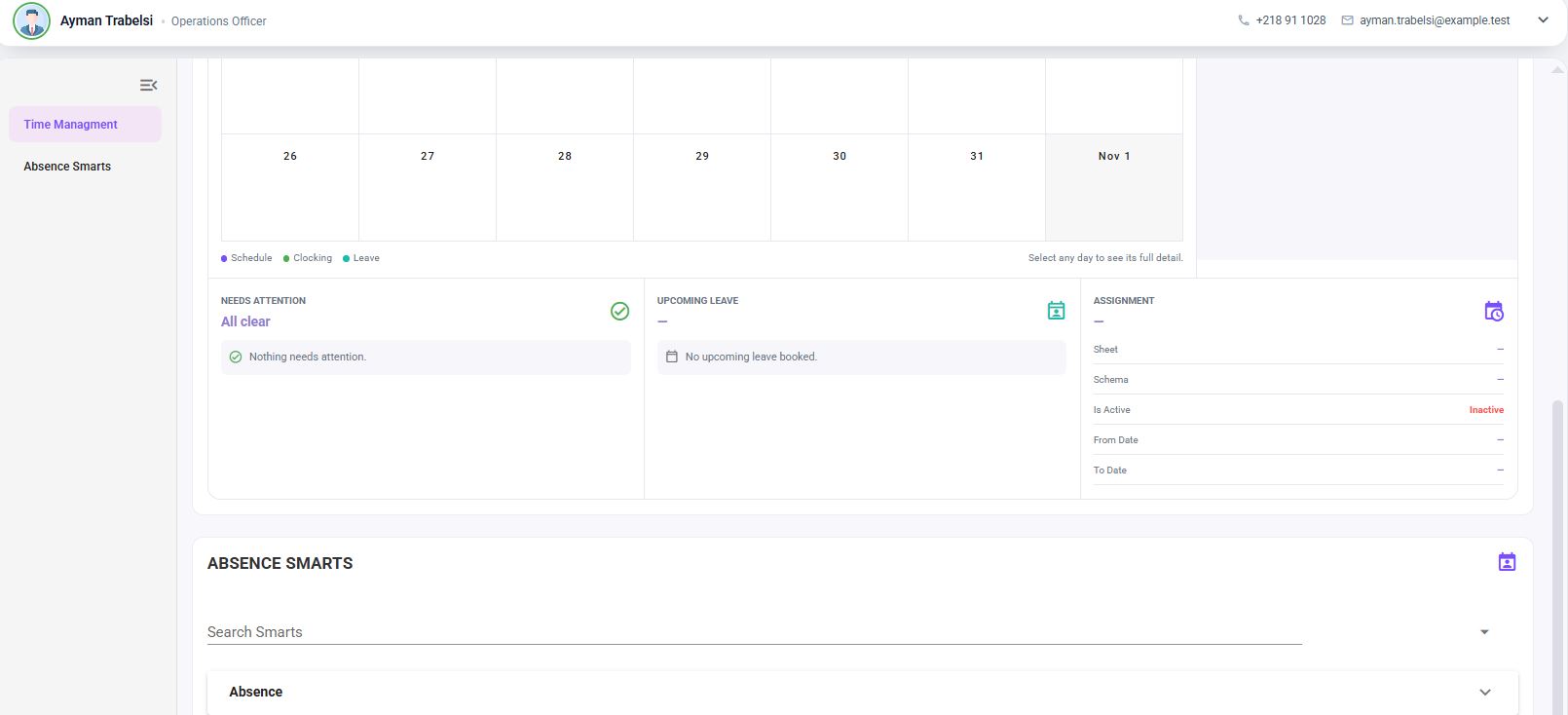This screenshot has height=715, width=1568.
Task: Click the Leave legend item
Action: [x=361, y=258]
